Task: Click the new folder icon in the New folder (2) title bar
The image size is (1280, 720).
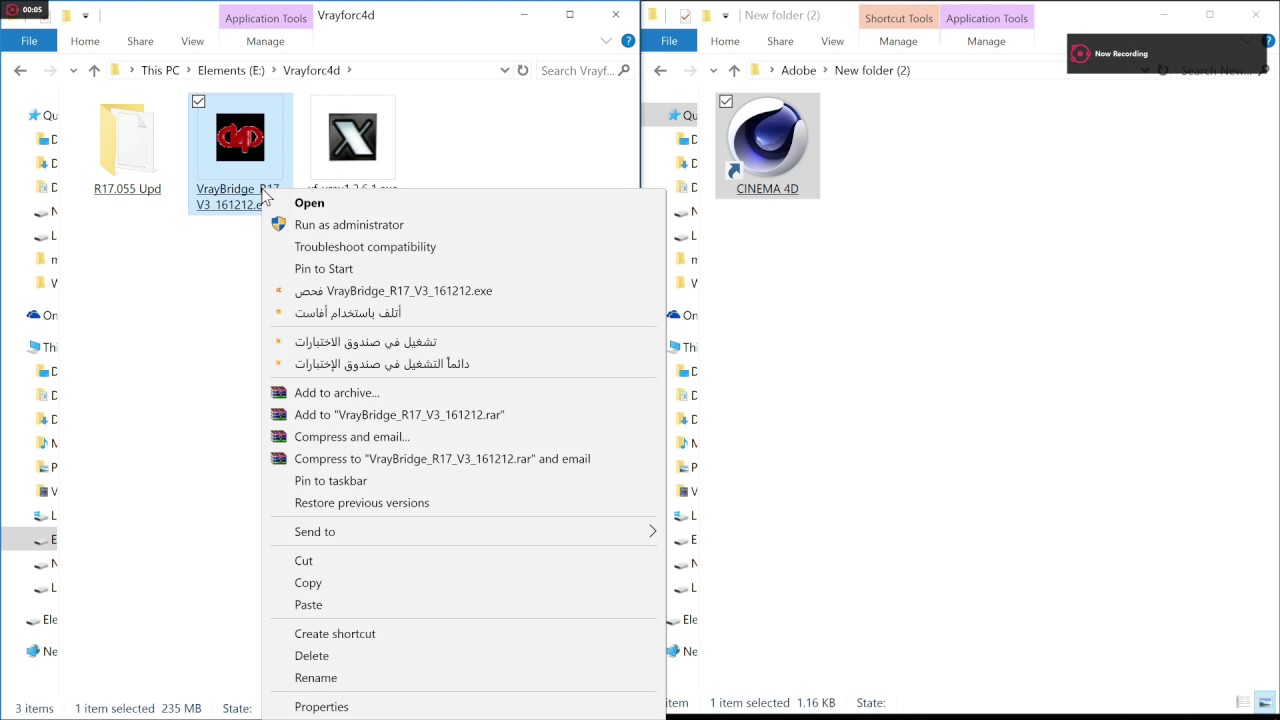Action: tap(706, 15)
